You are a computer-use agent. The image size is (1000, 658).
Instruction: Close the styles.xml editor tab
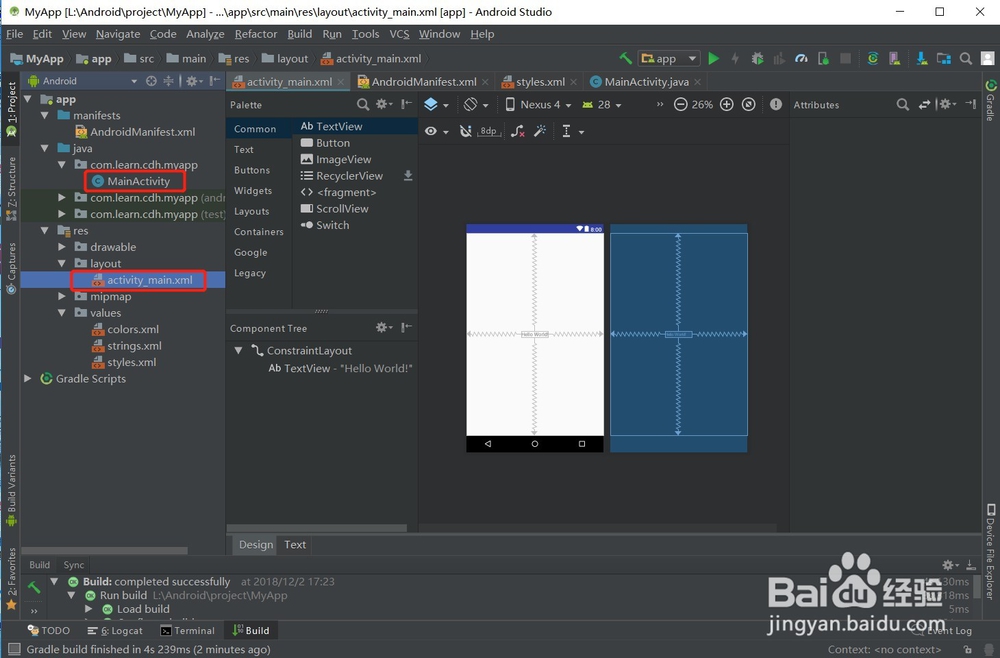573,82
